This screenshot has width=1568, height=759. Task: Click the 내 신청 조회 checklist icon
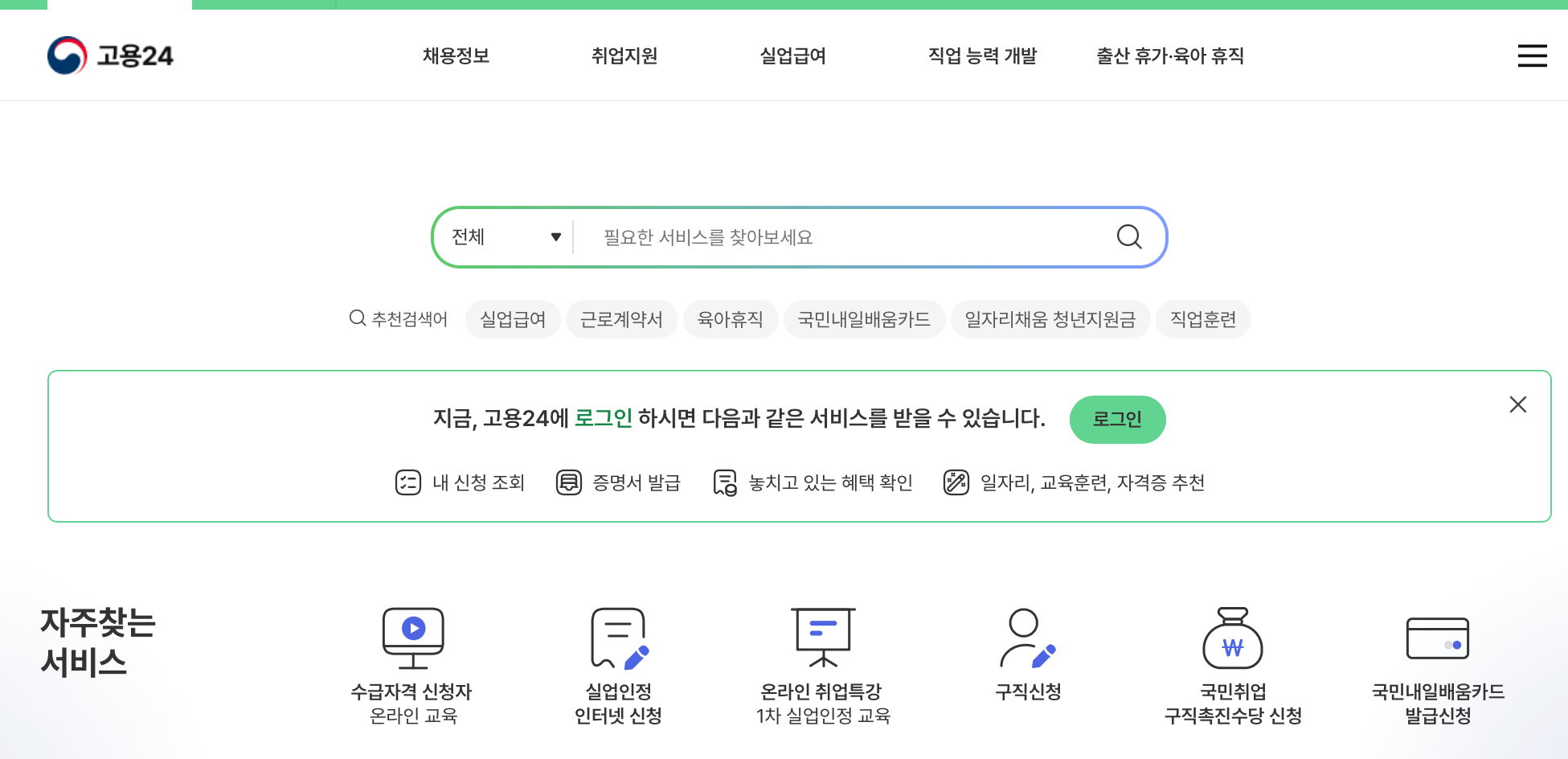tap(407, 482)
